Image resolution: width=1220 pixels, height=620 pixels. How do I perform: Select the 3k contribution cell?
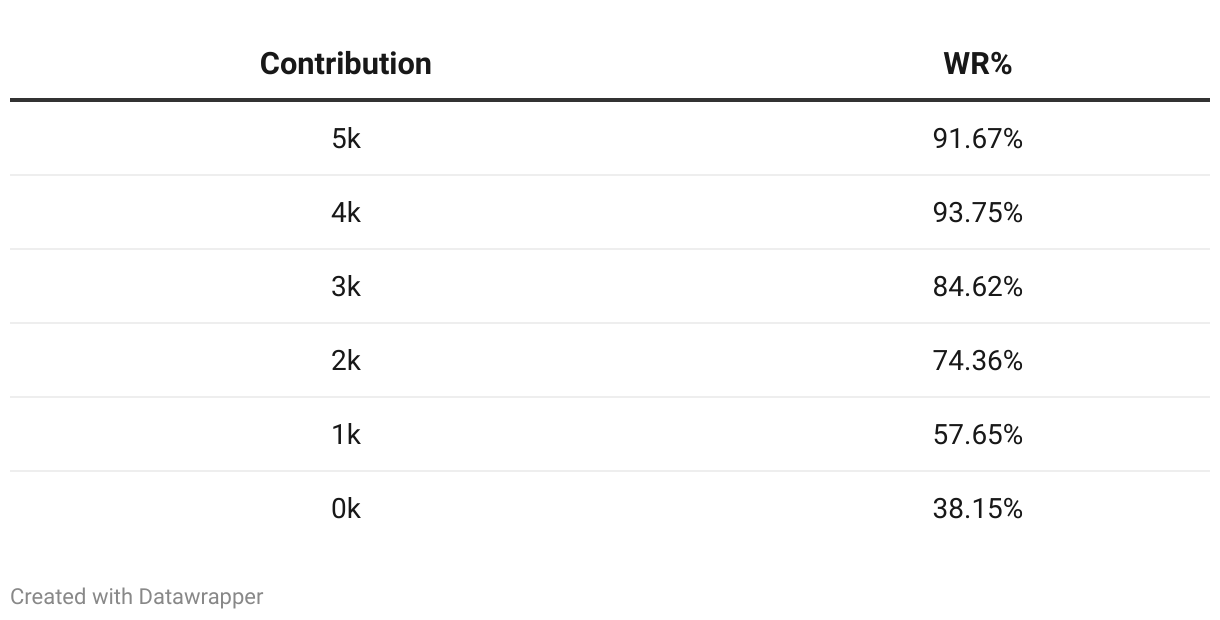[x=345, y=287]
